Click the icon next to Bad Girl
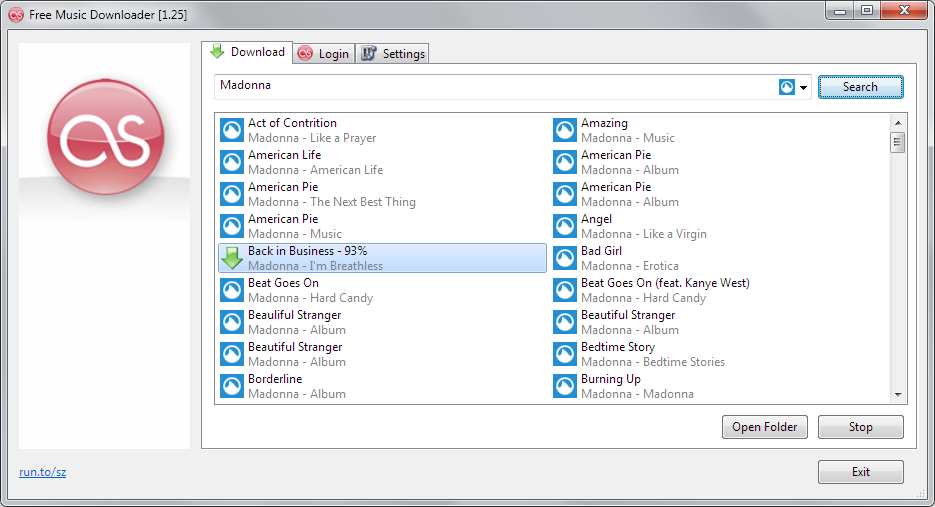935x507 pixels. [565, 258]
